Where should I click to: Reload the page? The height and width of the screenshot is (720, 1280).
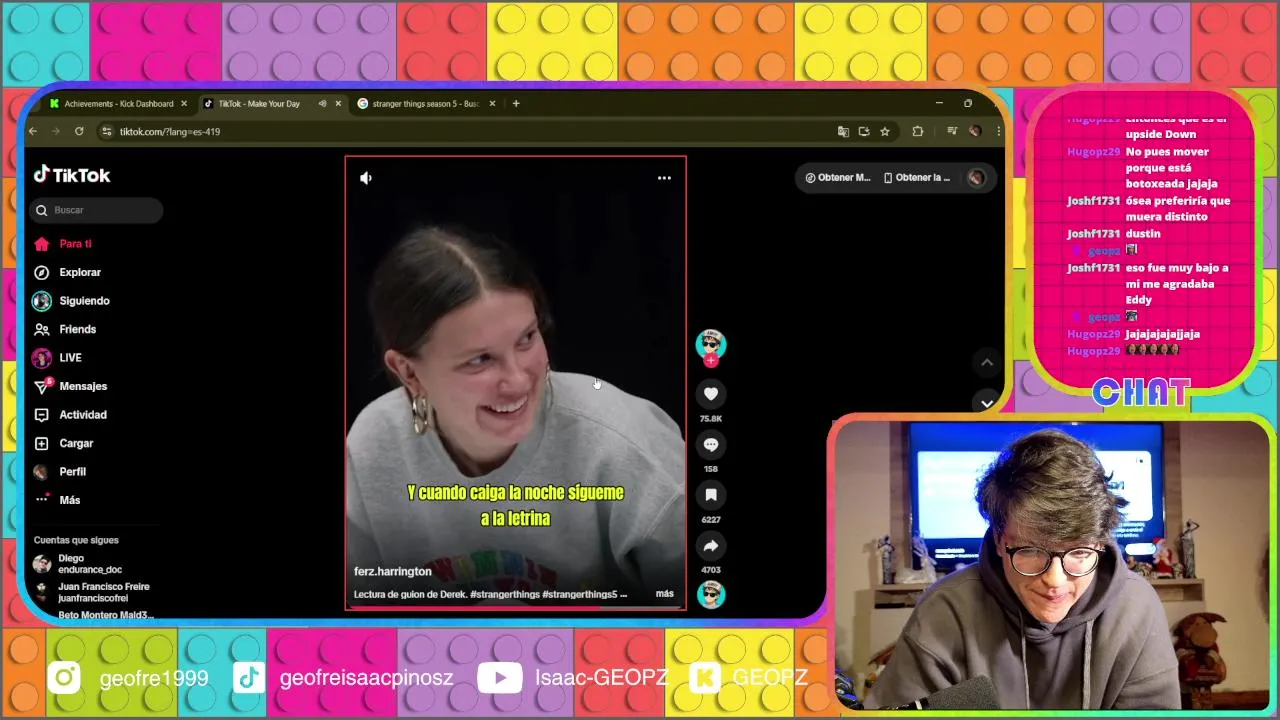79,131
